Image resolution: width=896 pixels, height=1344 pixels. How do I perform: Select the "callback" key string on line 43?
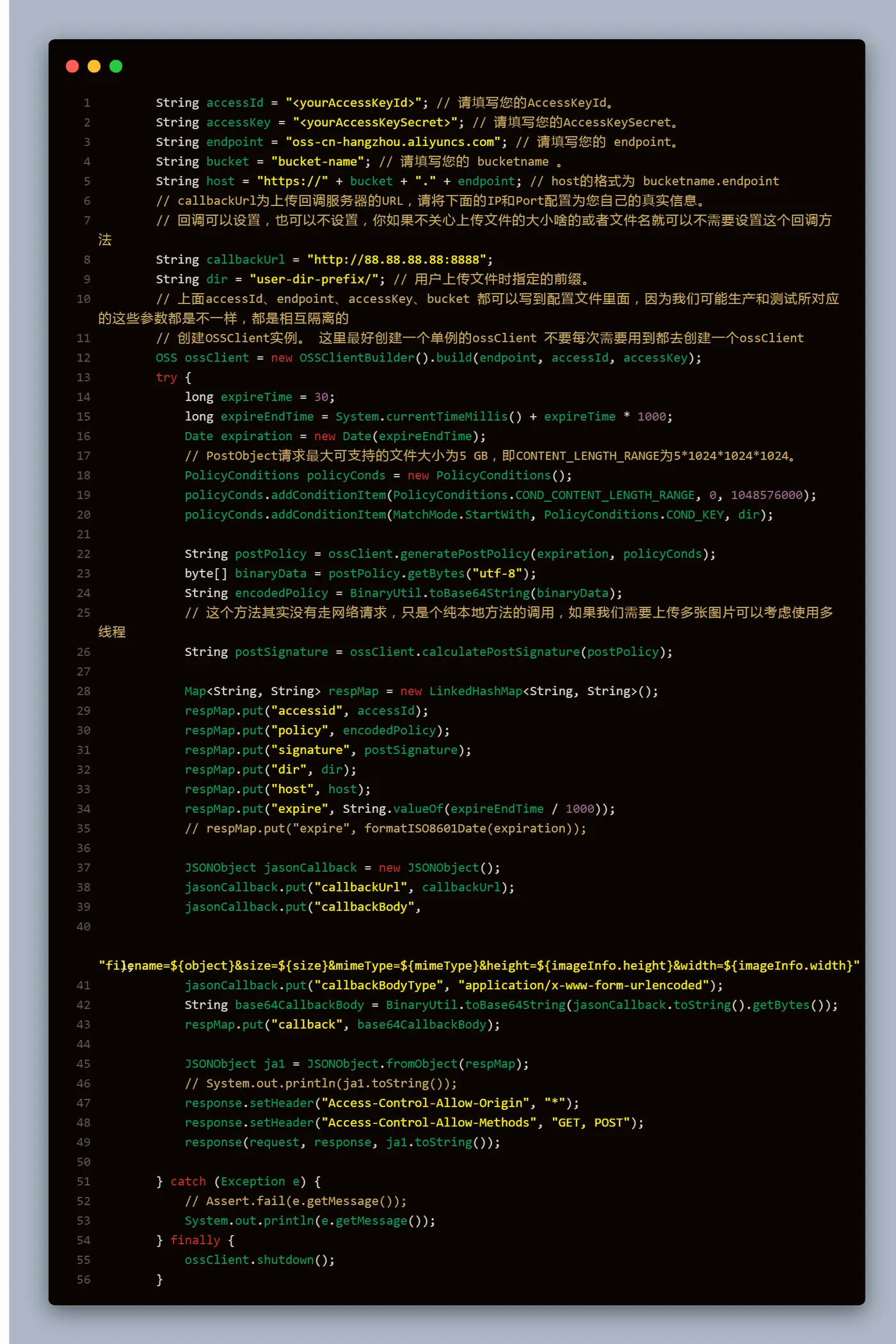[307, 1025]
